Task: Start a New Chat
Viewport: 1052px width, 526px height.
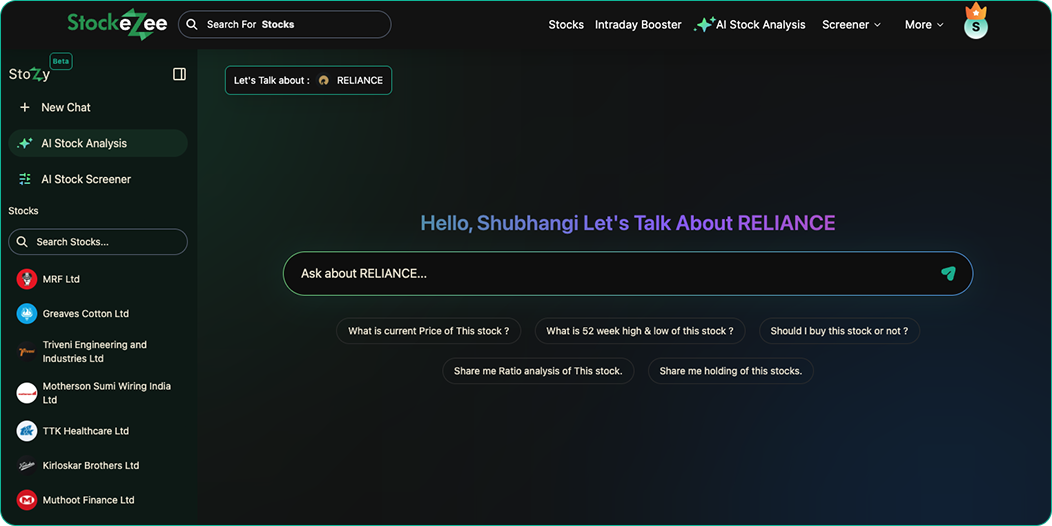Action: click(66, 107)
